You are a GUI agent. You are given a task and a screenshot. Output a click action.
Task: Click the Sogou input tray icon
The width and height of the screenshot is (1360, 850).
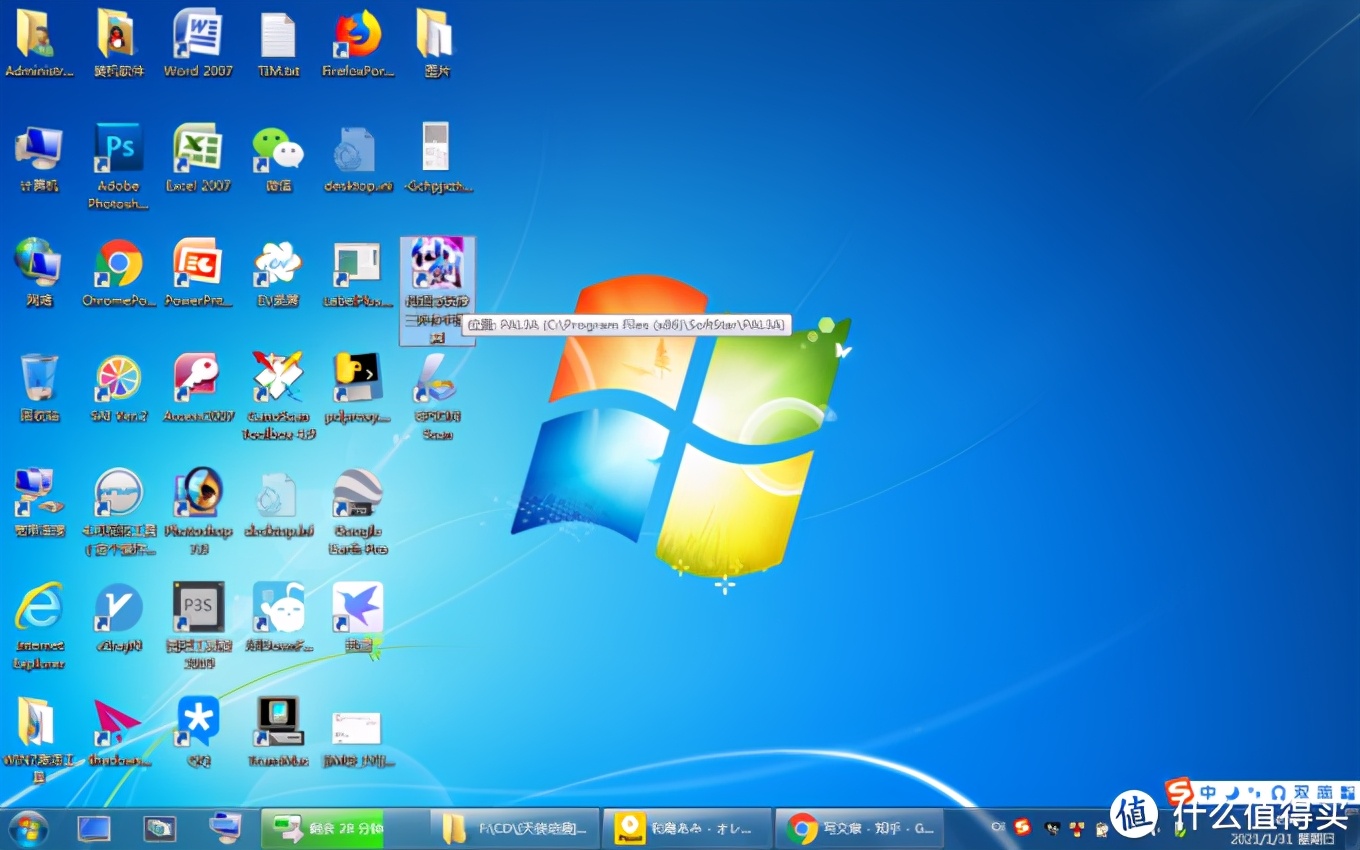point(1021,827)
